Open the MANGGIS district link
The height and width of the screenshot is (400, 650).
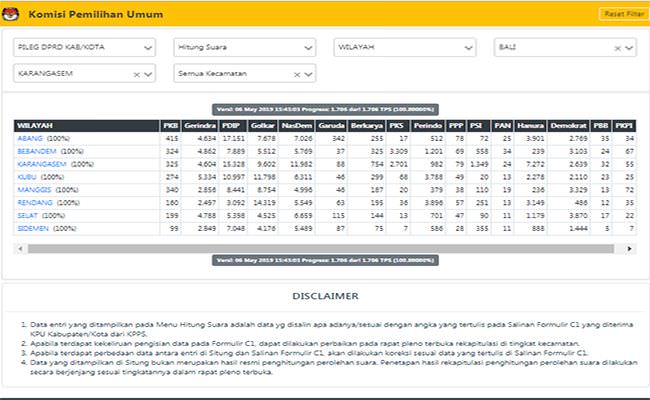pos(34,190)
